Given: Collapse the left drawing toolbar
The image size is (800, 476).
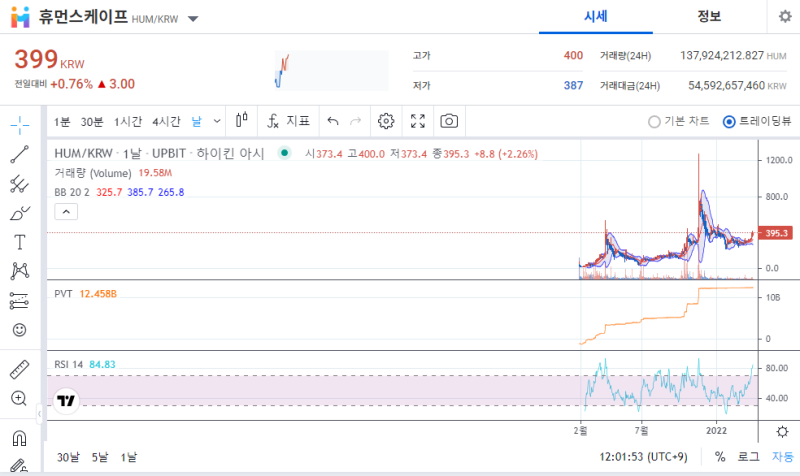Looking at the screenshot, I should point(39,414).
